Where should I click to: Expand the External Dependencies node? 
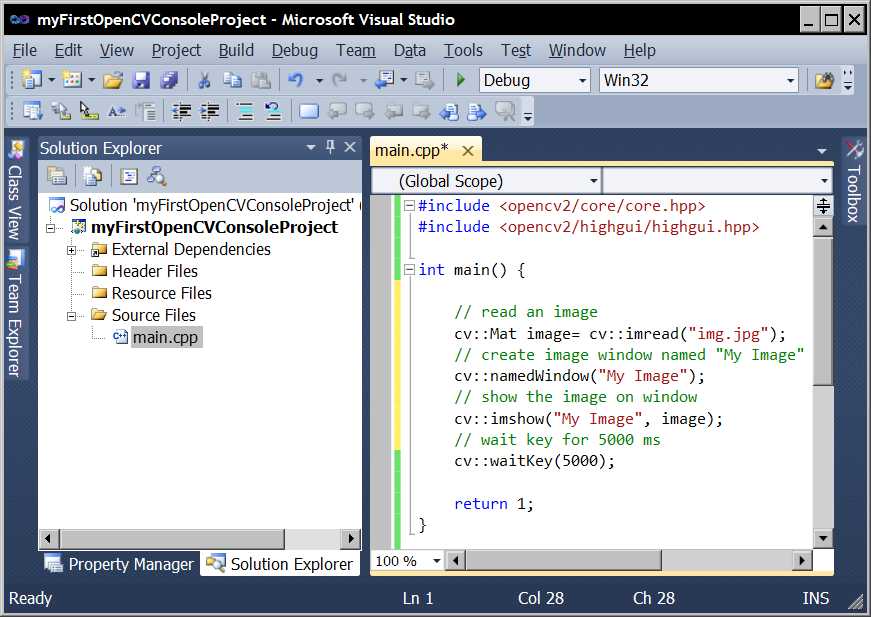(72, 250)
